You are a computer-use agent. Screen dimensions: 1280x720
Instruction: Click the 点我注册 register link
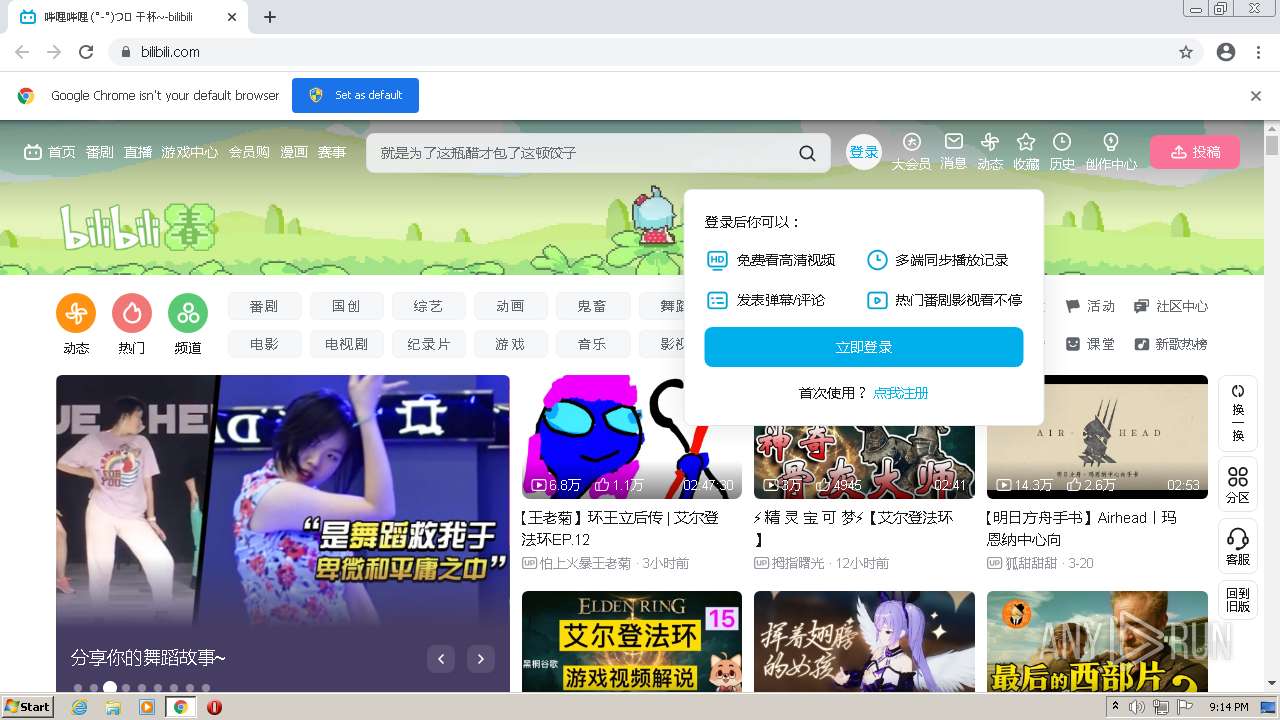[x=900, y=393]
